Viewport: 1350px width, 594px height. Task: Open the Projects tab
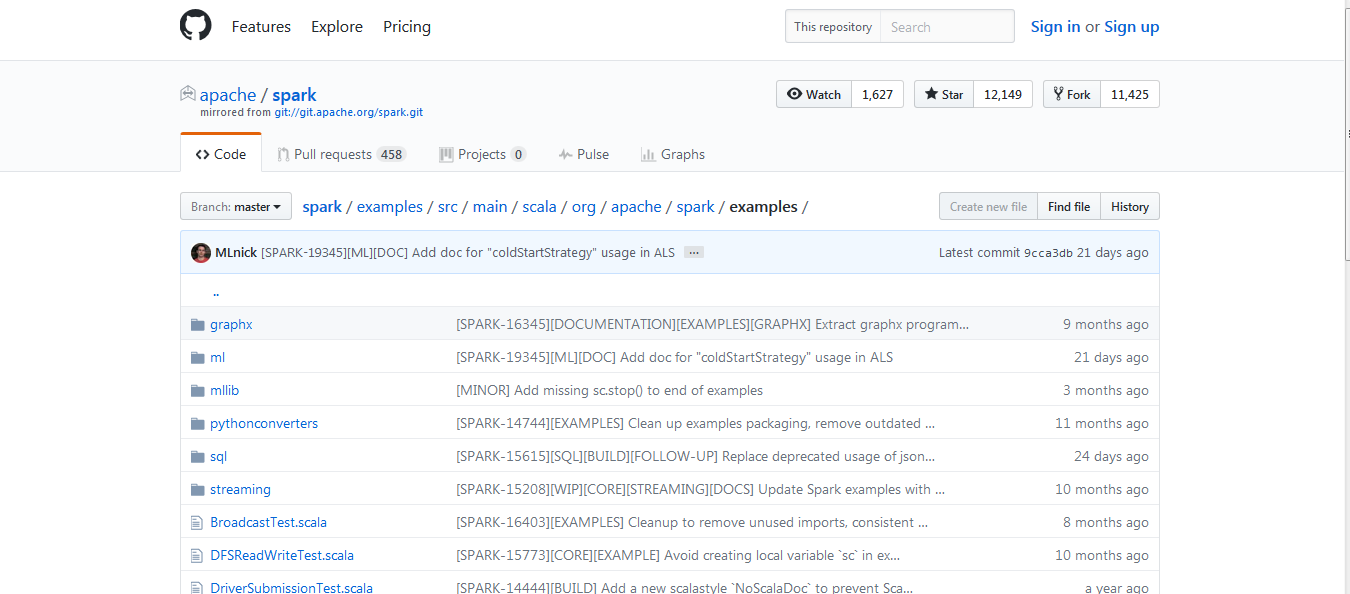pos(482,154)
